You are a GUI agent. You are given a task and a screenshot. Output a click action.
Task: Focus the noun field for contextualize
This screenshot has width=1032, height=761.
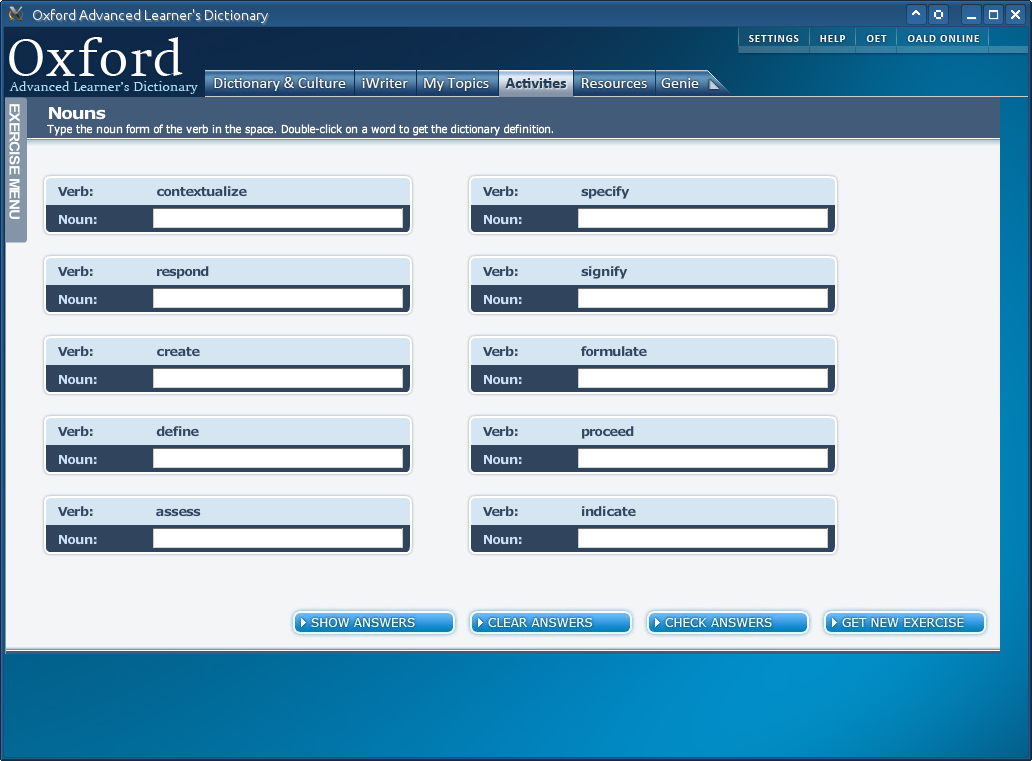tap(278, 219)
